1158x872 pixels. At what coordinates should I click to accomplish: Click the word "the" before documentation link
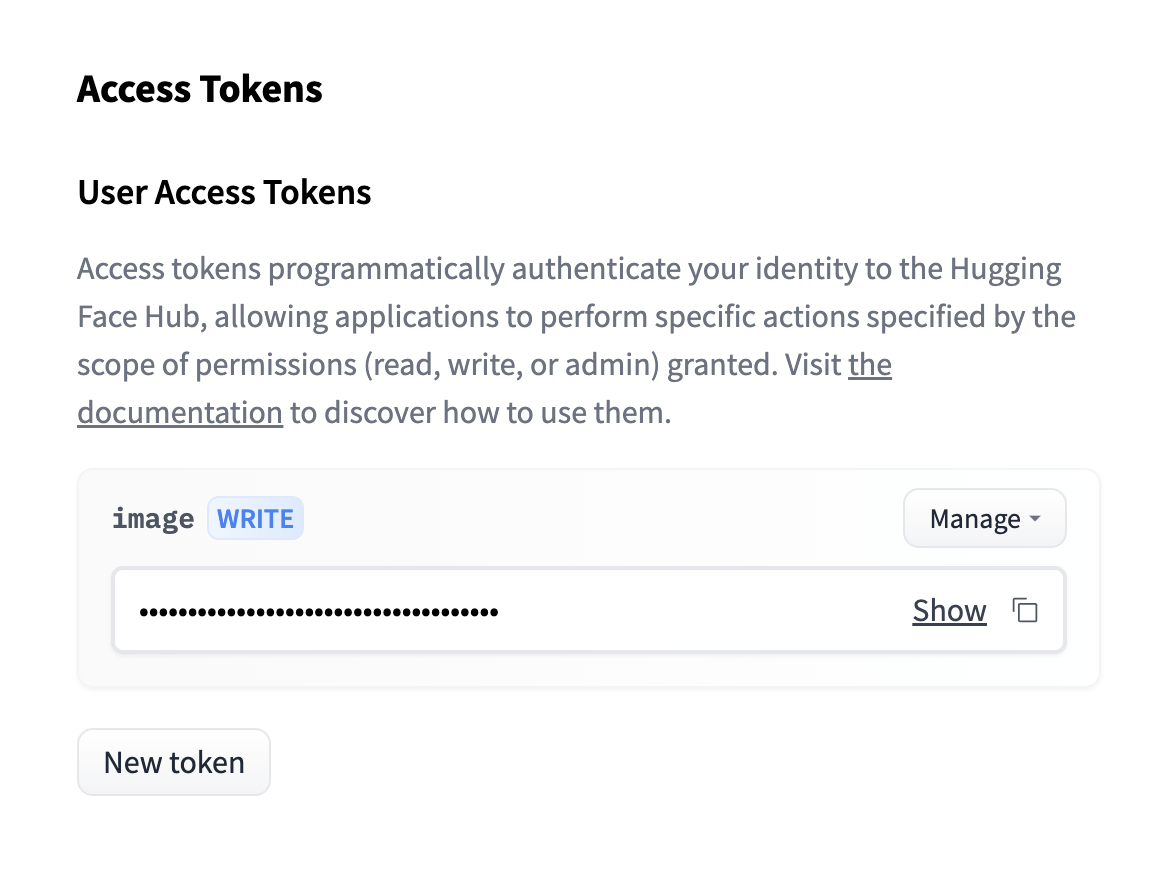(x=869, y=365)
